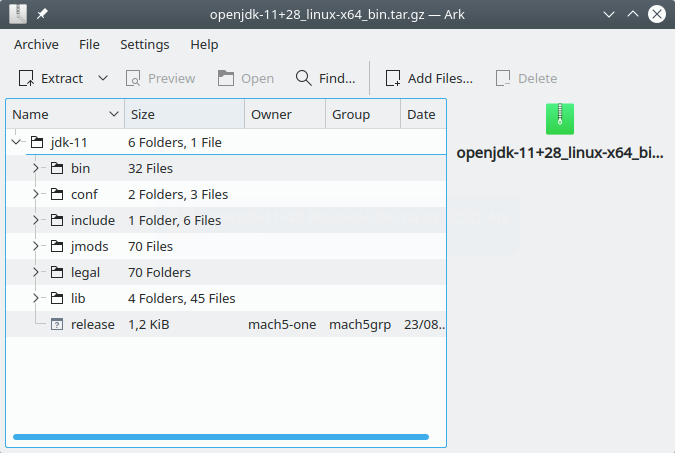This screenshot has width=675, height=453.
Task: Click the Extract toolbar icon
Action: pyautogui.click(x=26, y=78)
